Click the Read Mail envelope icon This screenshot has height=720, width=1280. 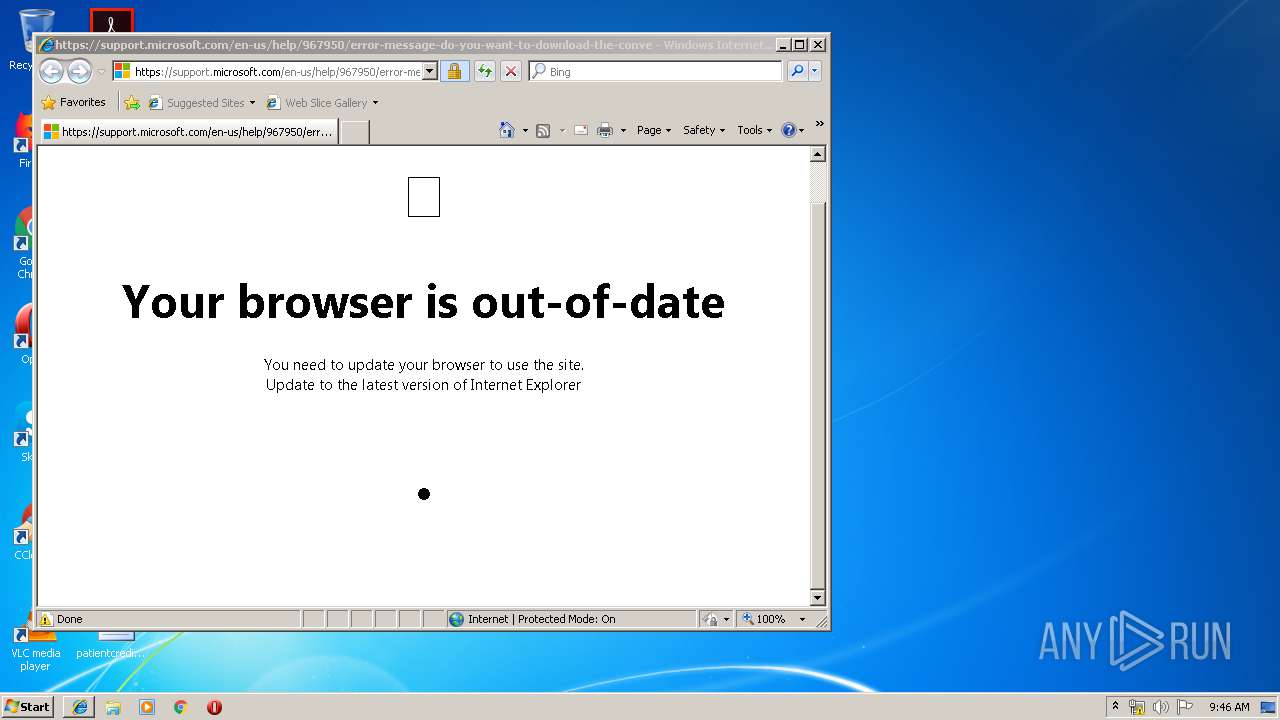coord(580,130)
